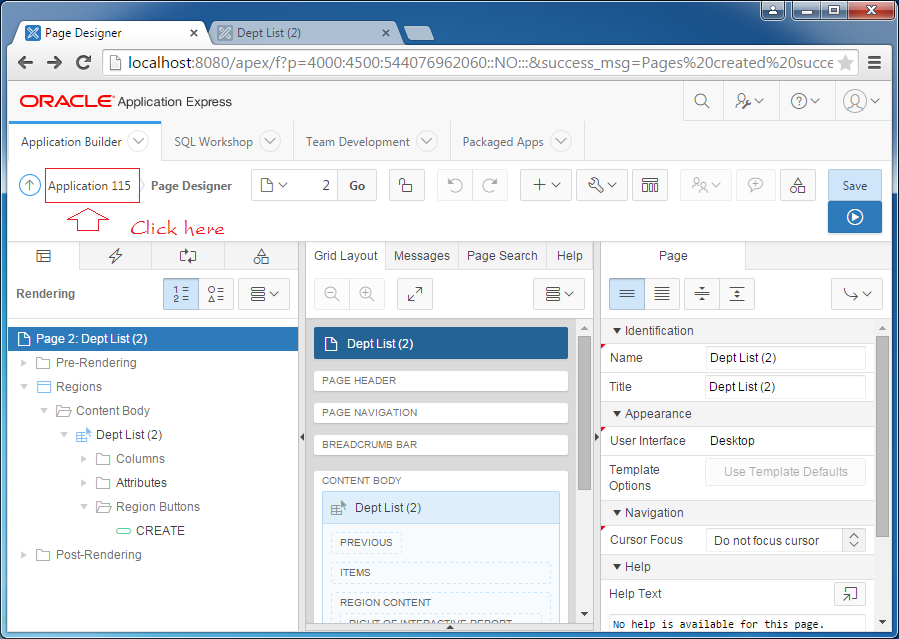Click the Go button
Image resolution: width=899 pixels, height=639 pixels.
tap(357, 185)
